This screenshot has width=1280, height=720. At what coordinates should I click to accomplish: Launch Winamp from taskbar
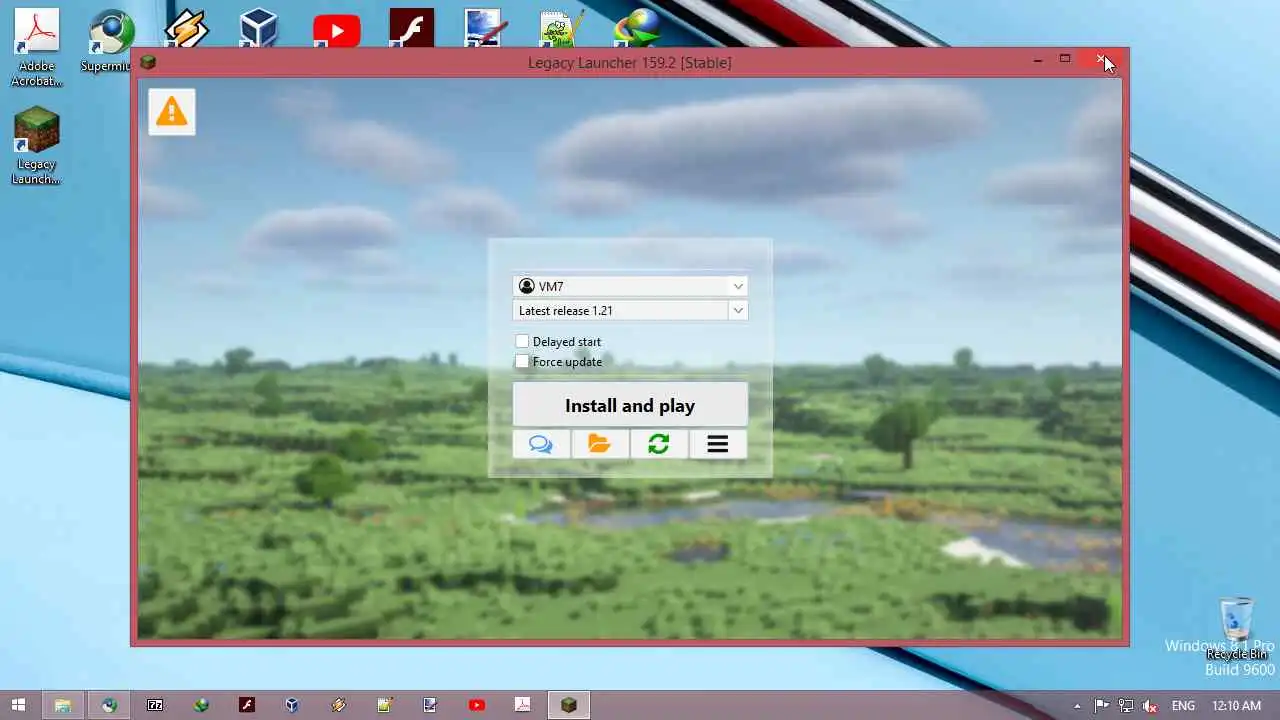[338, 705]
